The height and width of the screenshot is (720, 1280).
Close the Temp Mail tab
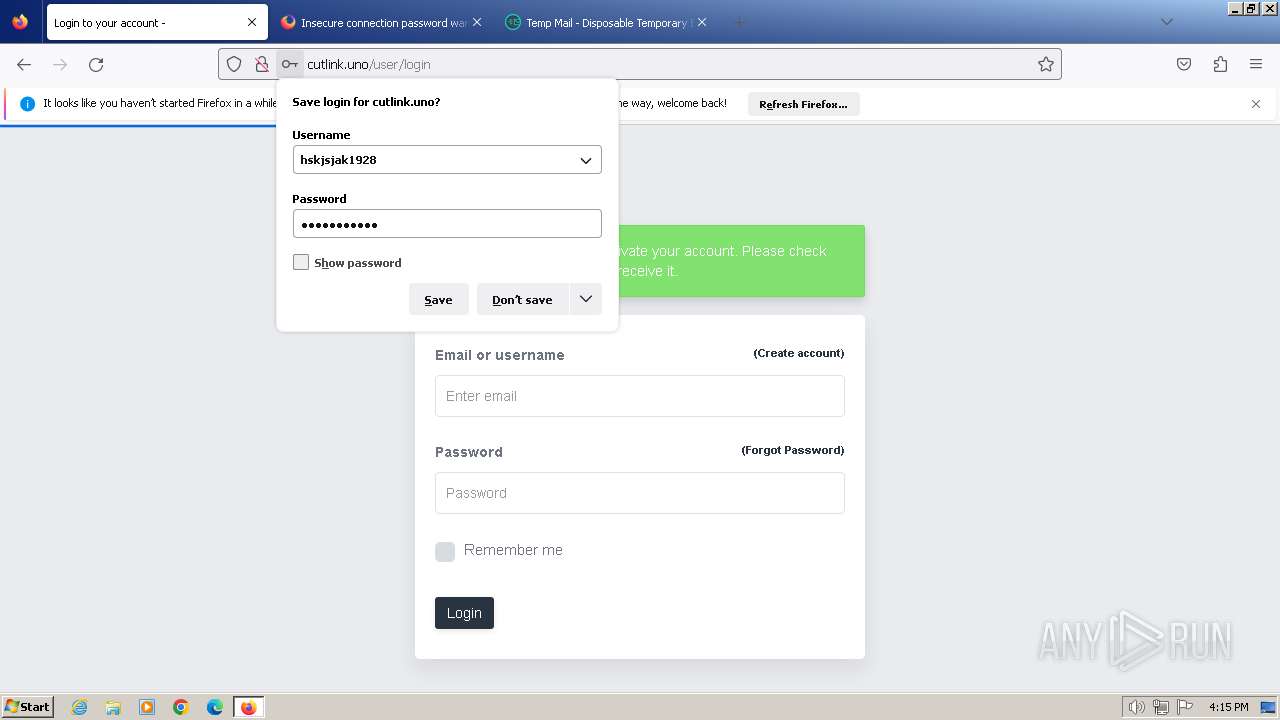pos(702,22)
